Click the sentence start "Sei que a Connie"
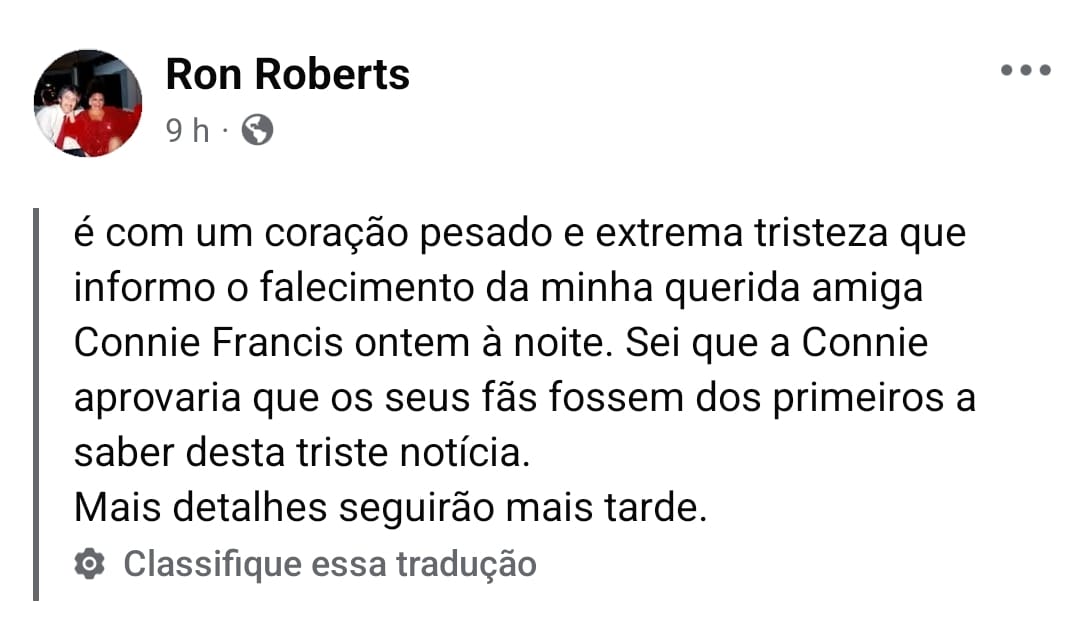 (776, 343)
